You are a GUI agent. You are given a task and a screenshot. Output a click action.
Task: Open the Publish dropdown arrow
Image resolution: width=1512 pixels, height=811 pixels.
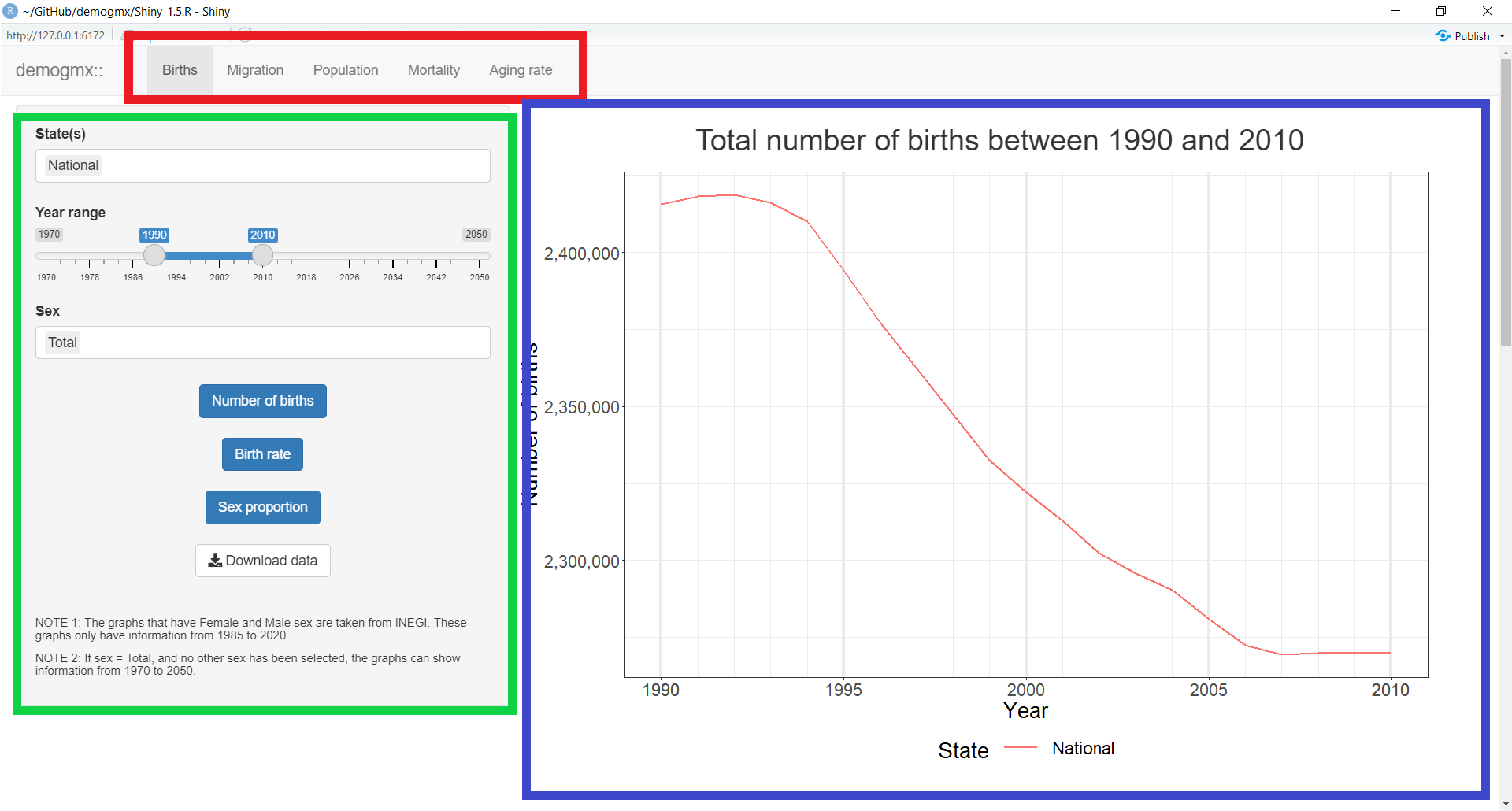pyautogui.click(x=1502, y=36)
